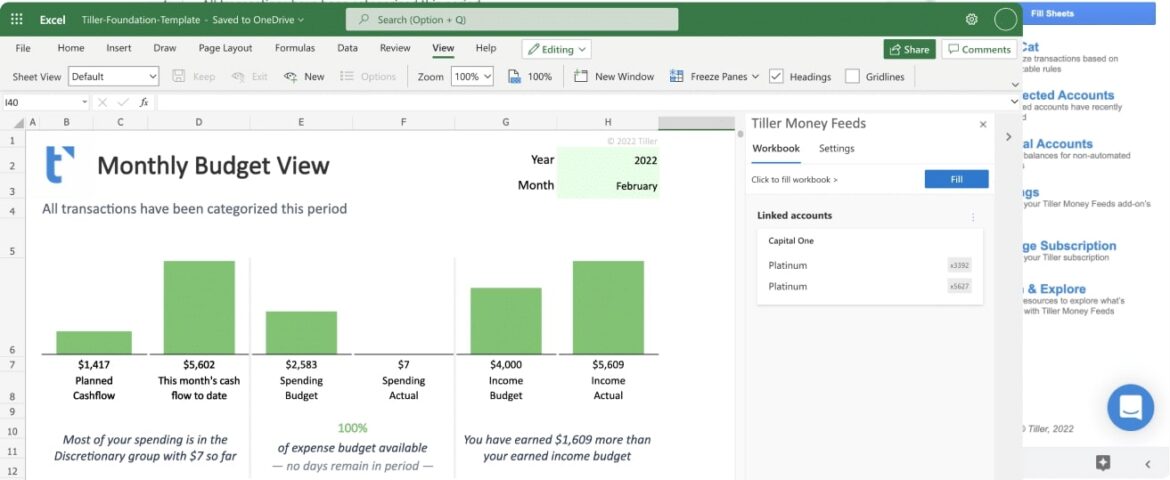Select the Settings tab in Tiller pane

836,149
